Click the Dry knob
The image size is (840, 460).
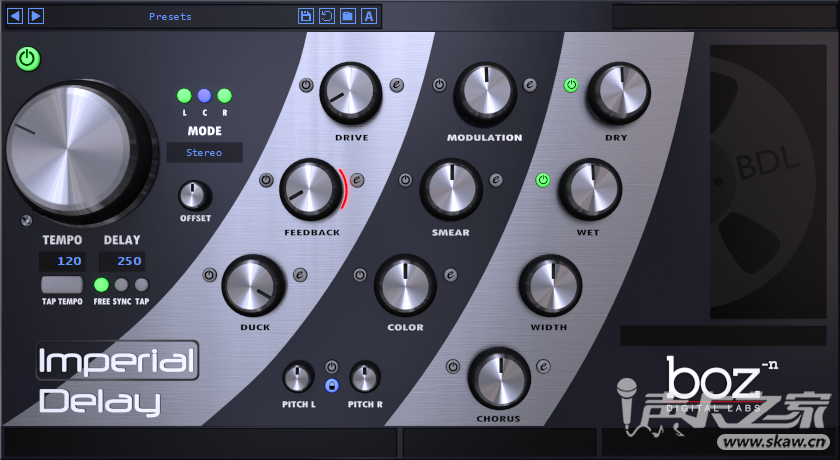[619, 93]
